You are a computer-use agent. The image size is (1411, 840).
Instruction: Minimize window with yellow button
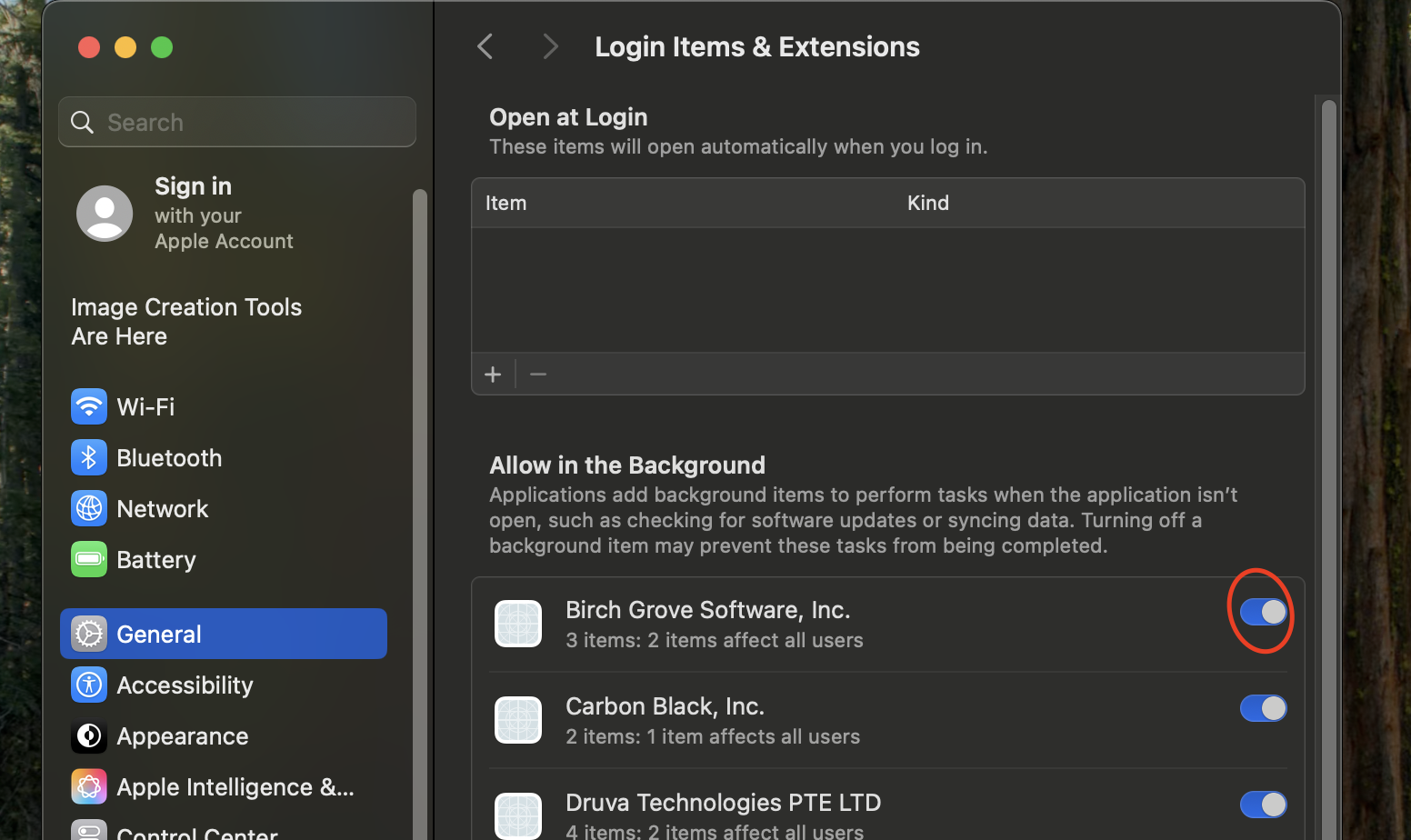(125, 47)
